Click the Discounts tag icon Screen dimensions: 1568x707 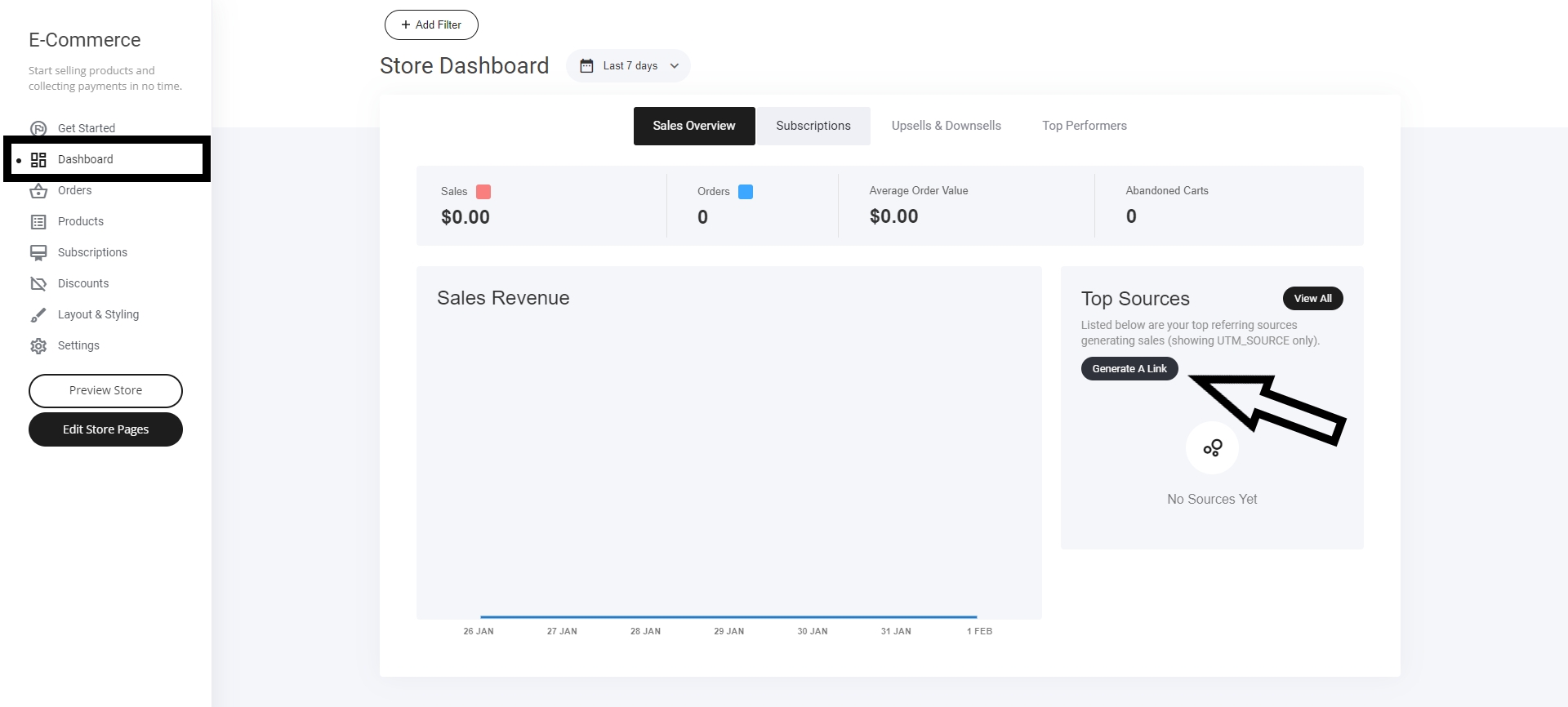(38, 284)
